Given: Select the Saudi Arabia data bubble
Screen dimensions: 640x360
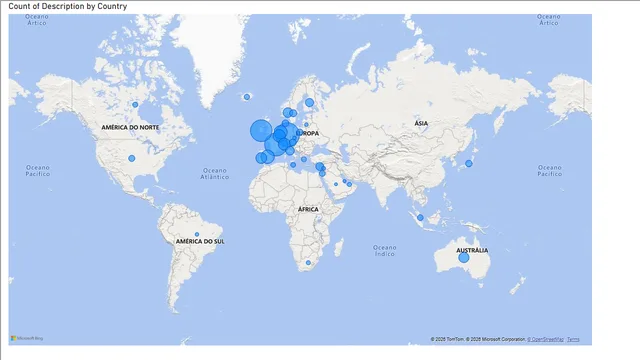Looking at the screenshot, I should [x=336, y=184].
